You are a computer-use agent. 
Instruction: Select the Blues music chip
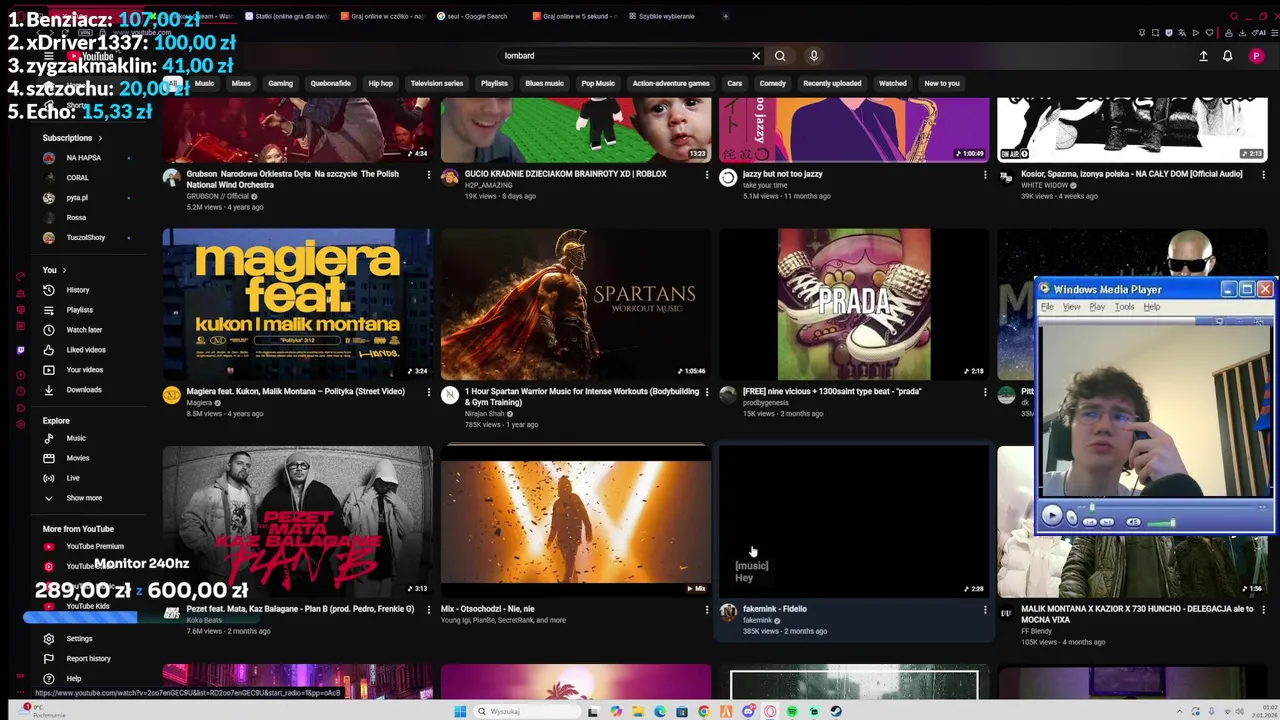pyautogui.click(x=544, y=84)
